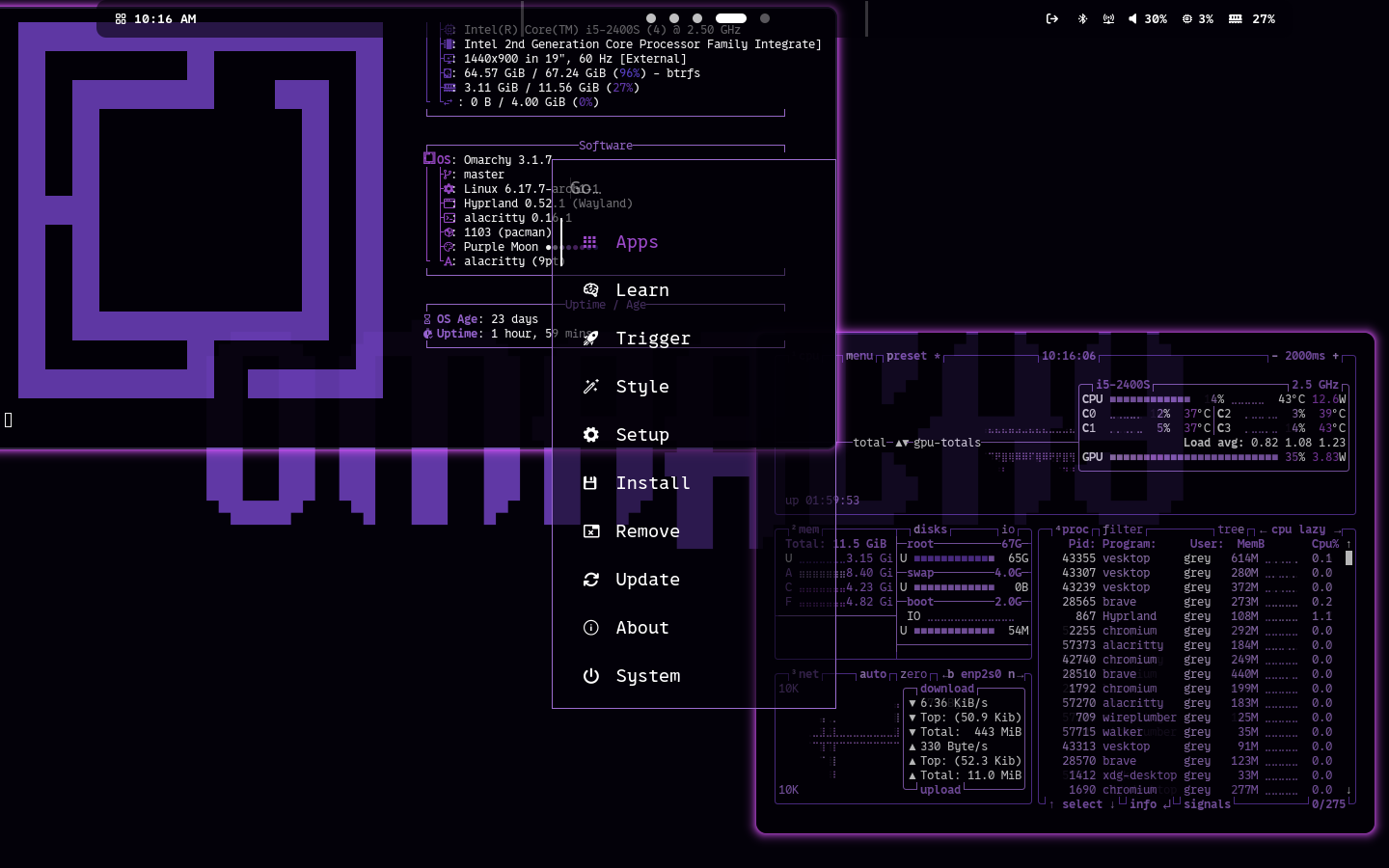Open the btop menu option
The height and width of the screenshot is (868, 1389).
pyautogui.click(x=858, y=356)
